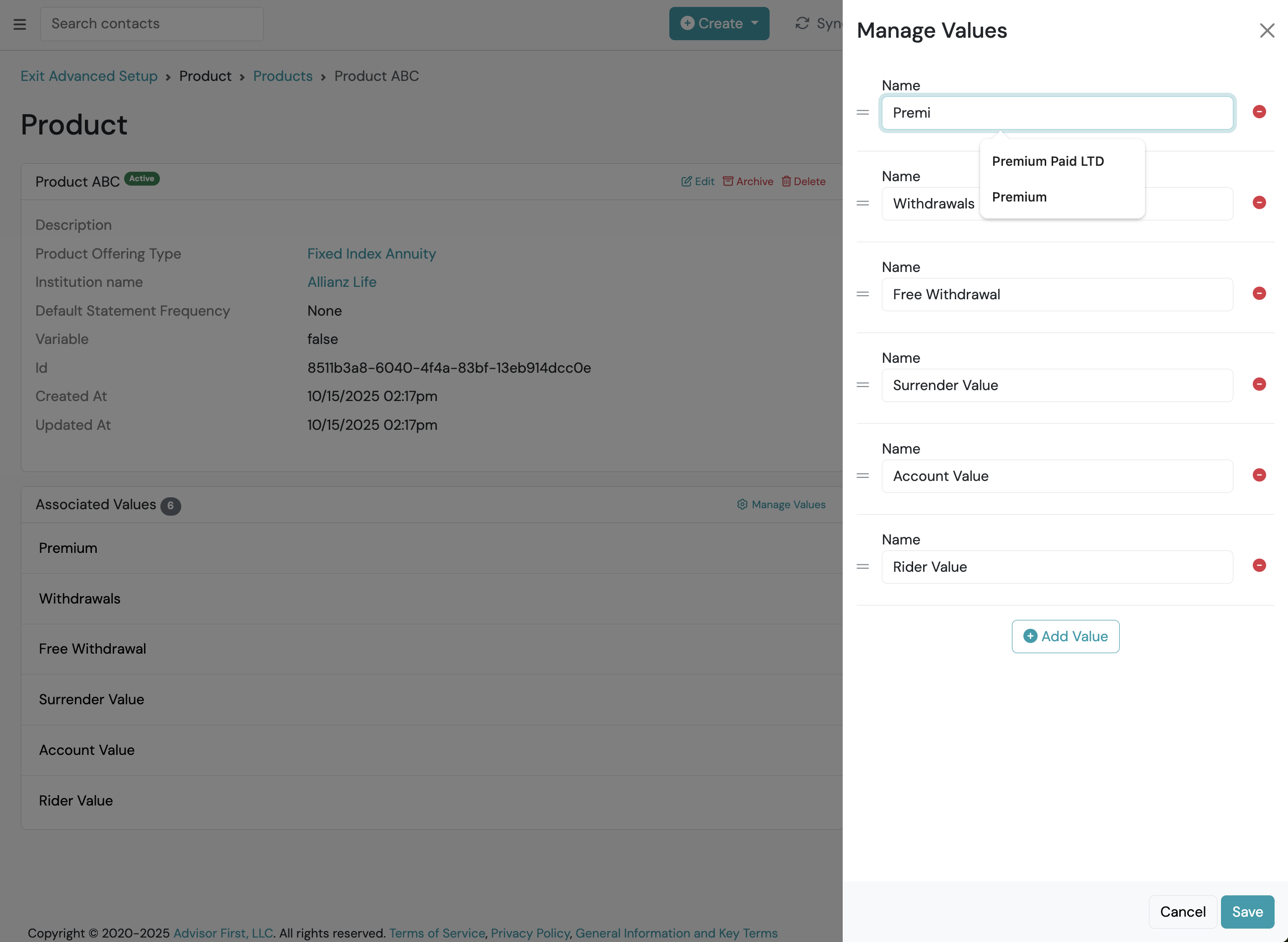Click the Rider Value name field

[1057, 567]
